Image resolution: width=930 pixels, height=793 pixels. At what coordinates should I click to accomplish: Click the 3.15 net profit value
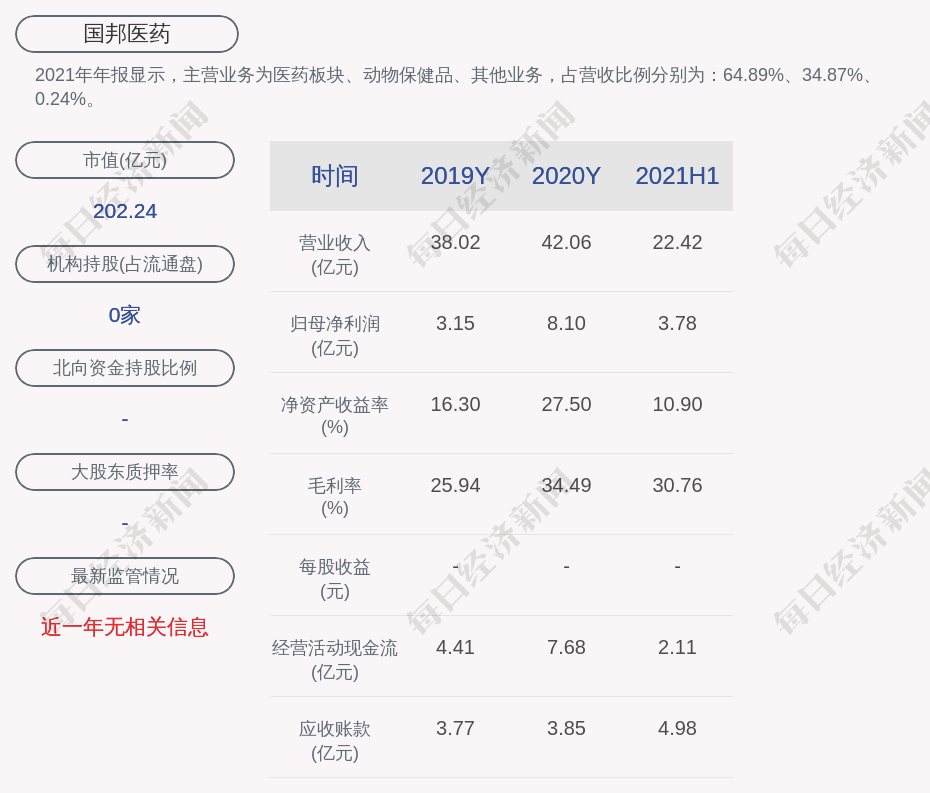tap(455, 323)
